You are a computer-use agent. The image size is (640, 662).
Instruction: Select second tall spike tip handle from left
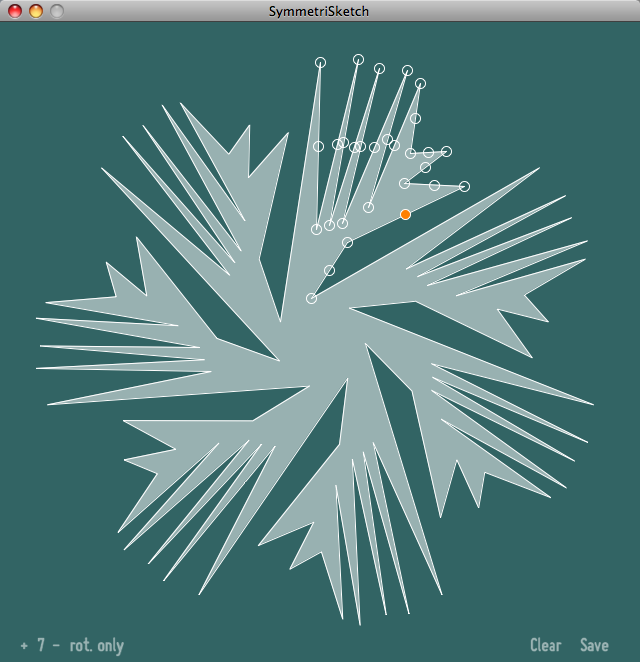pyautogui.click(x=358, y=59)
